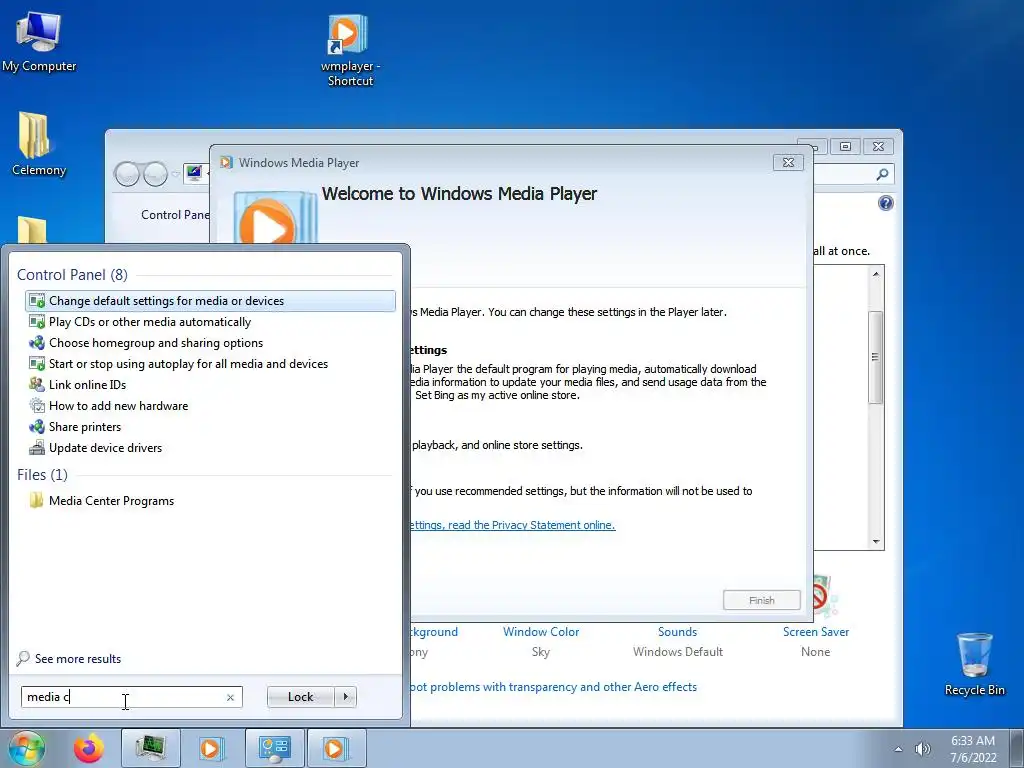
Task: Click the Control Panel address bar computer icon
Action: (194, 174)
